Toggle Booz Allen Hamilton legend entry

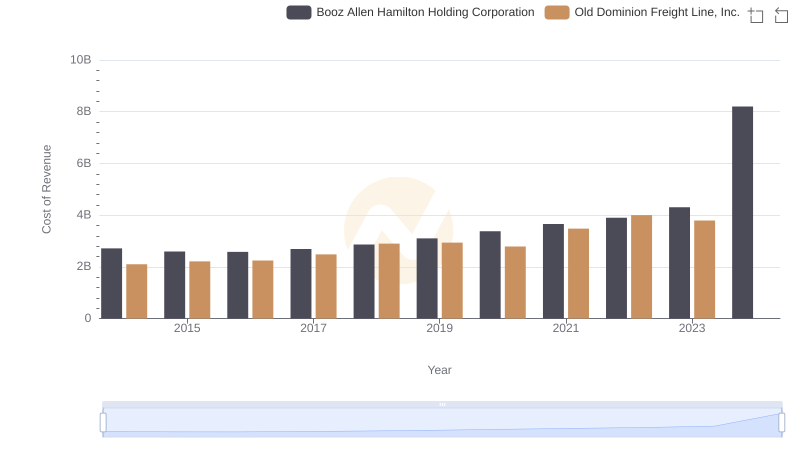click(x=410, y=12)
